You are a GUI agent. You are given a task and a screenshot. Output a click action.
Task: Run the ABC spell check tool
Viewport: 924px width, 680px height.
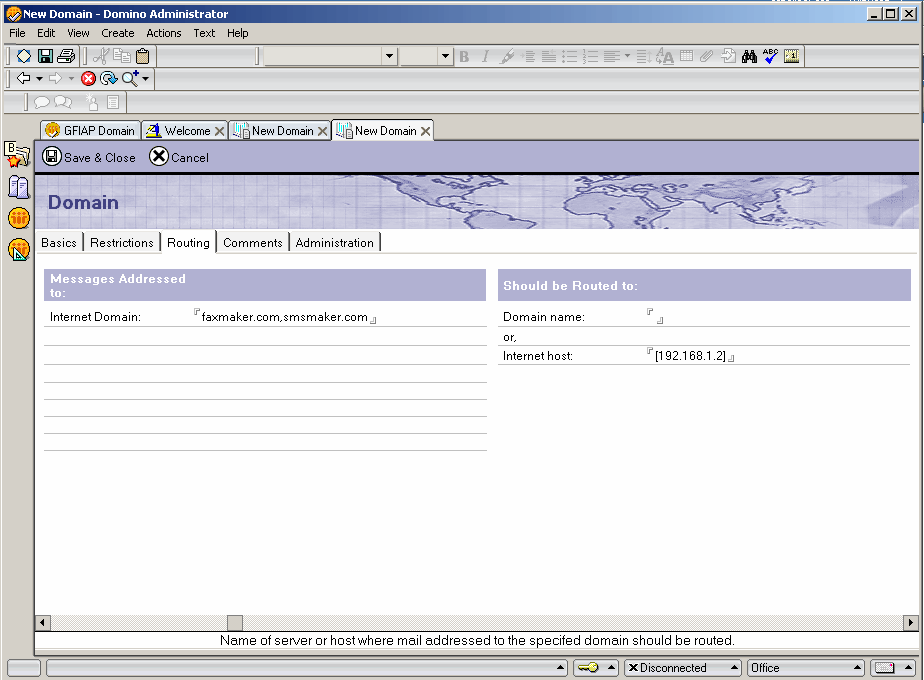(770, 56)
